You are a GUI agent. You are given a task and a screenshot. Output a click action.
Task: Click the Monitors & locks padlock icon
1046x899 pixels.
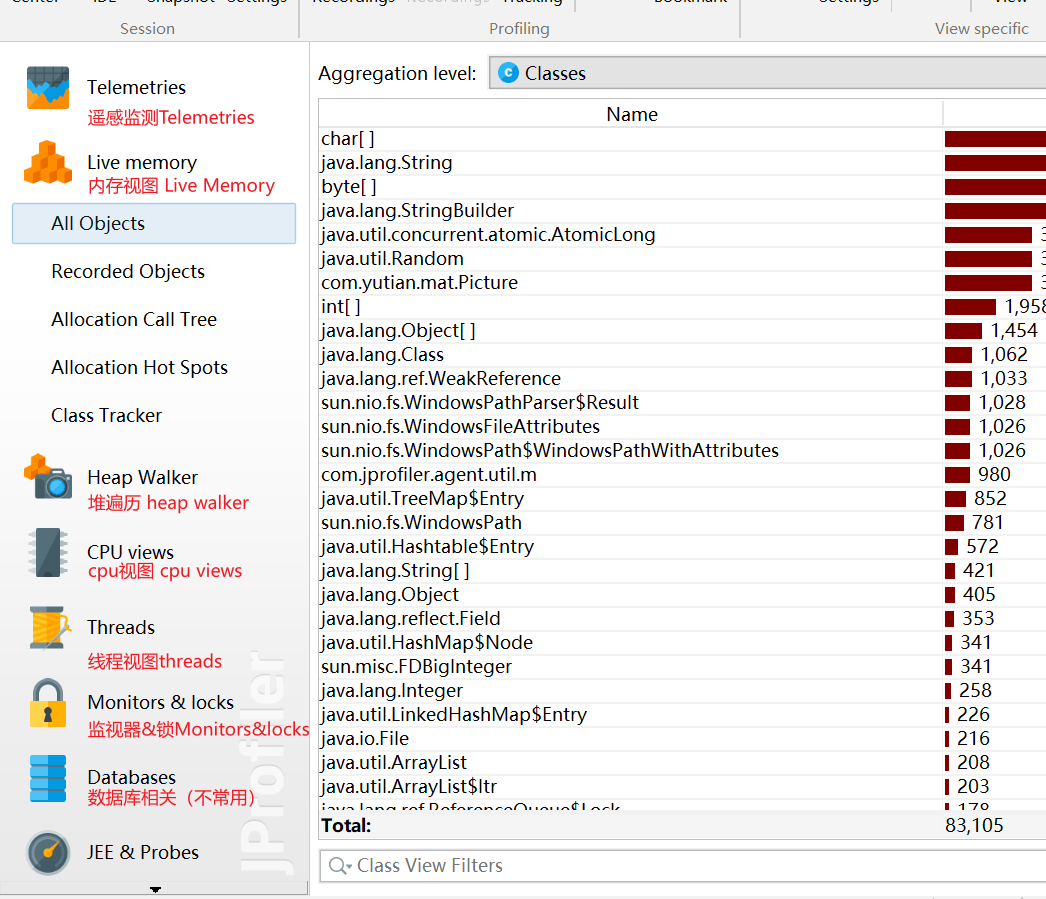tap(48, 703)
